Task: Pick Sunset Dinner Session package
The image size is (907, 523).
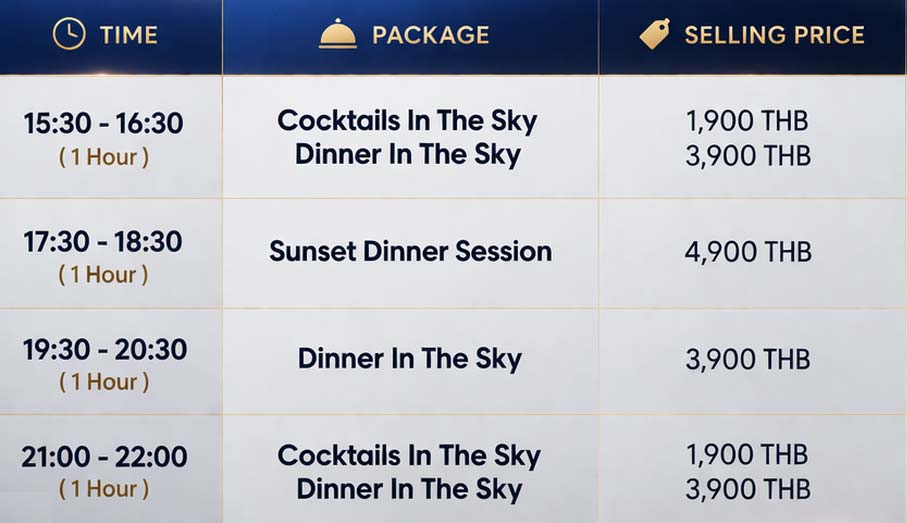Action: [411, 252]
